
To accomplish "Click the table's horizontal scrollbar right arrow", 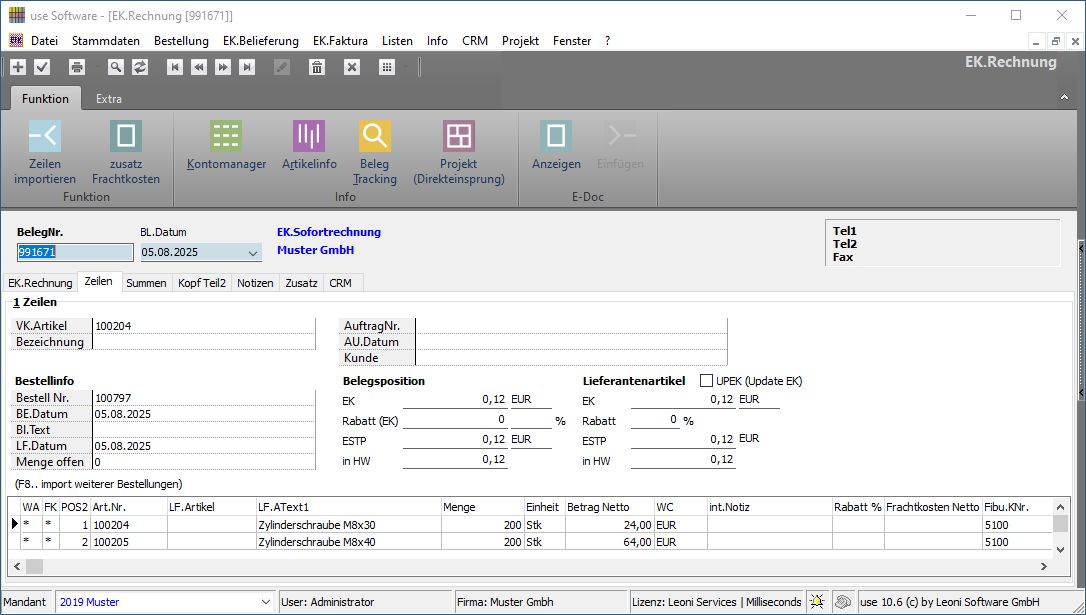I will coord(1043,566).
